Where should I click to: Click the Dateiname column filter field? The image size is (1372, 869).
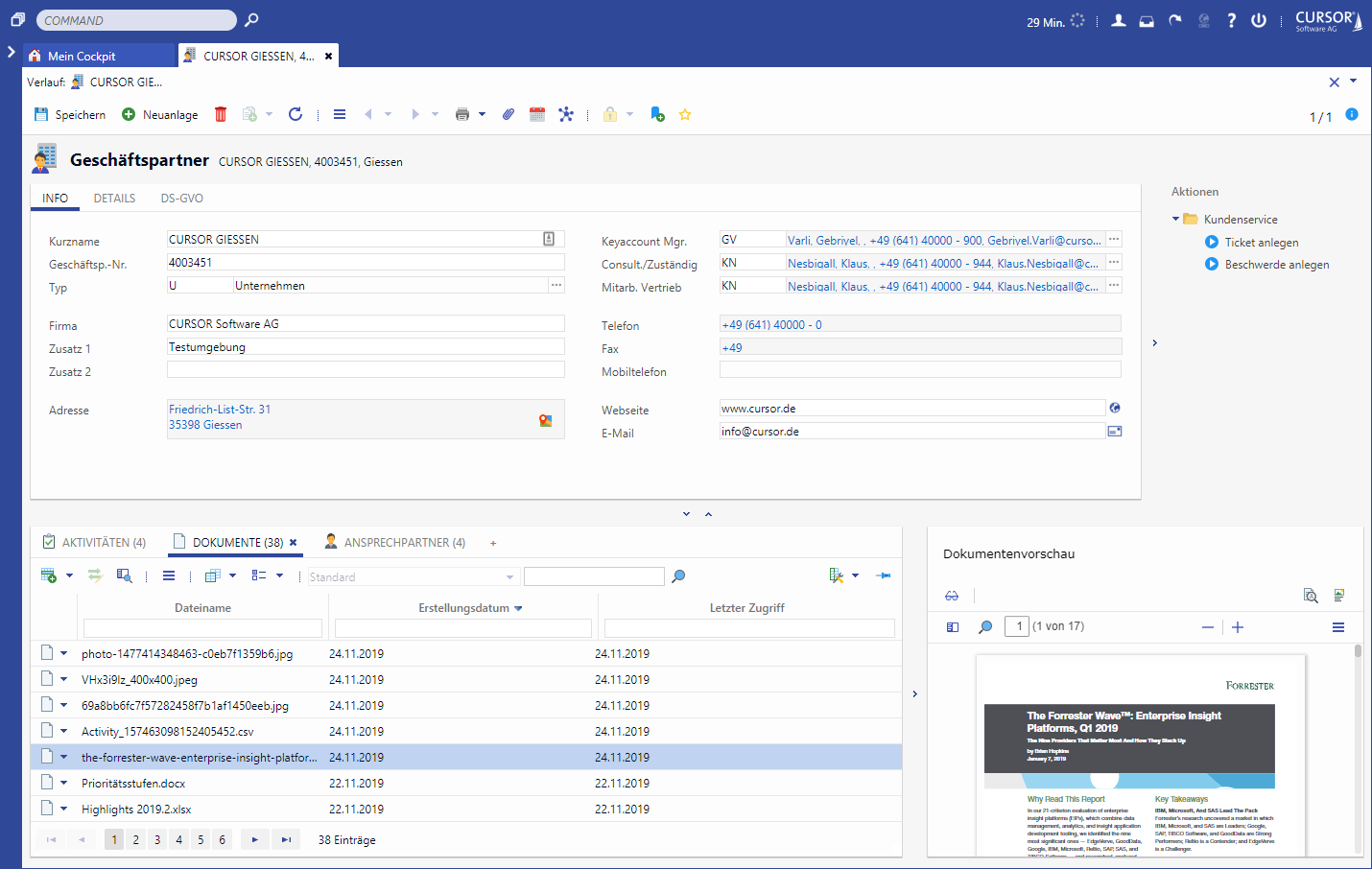point(202,628)
